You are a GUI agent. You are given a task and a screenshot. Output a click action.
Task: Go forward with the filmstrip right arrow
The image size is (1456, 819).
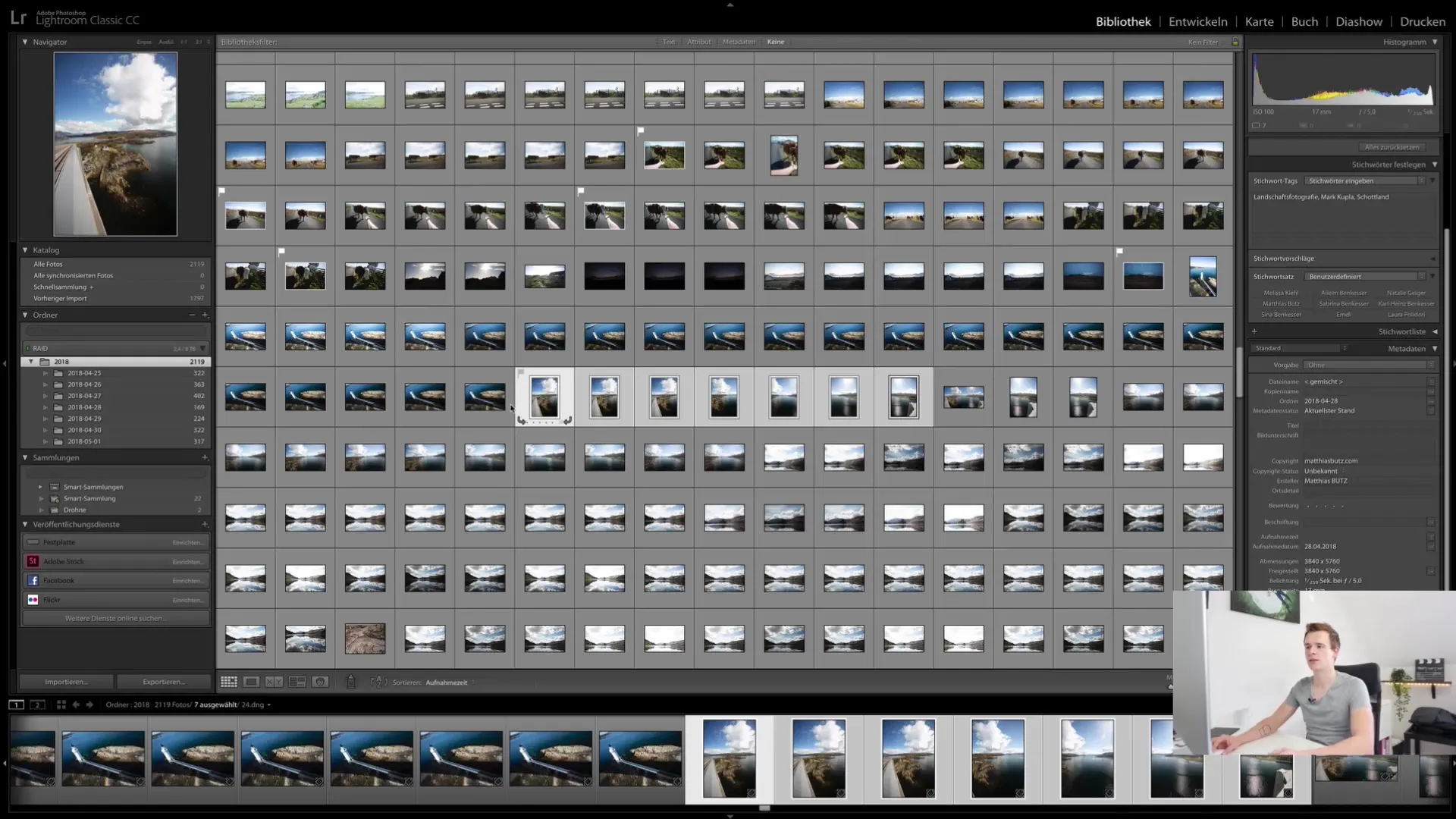tap(89, 704)
